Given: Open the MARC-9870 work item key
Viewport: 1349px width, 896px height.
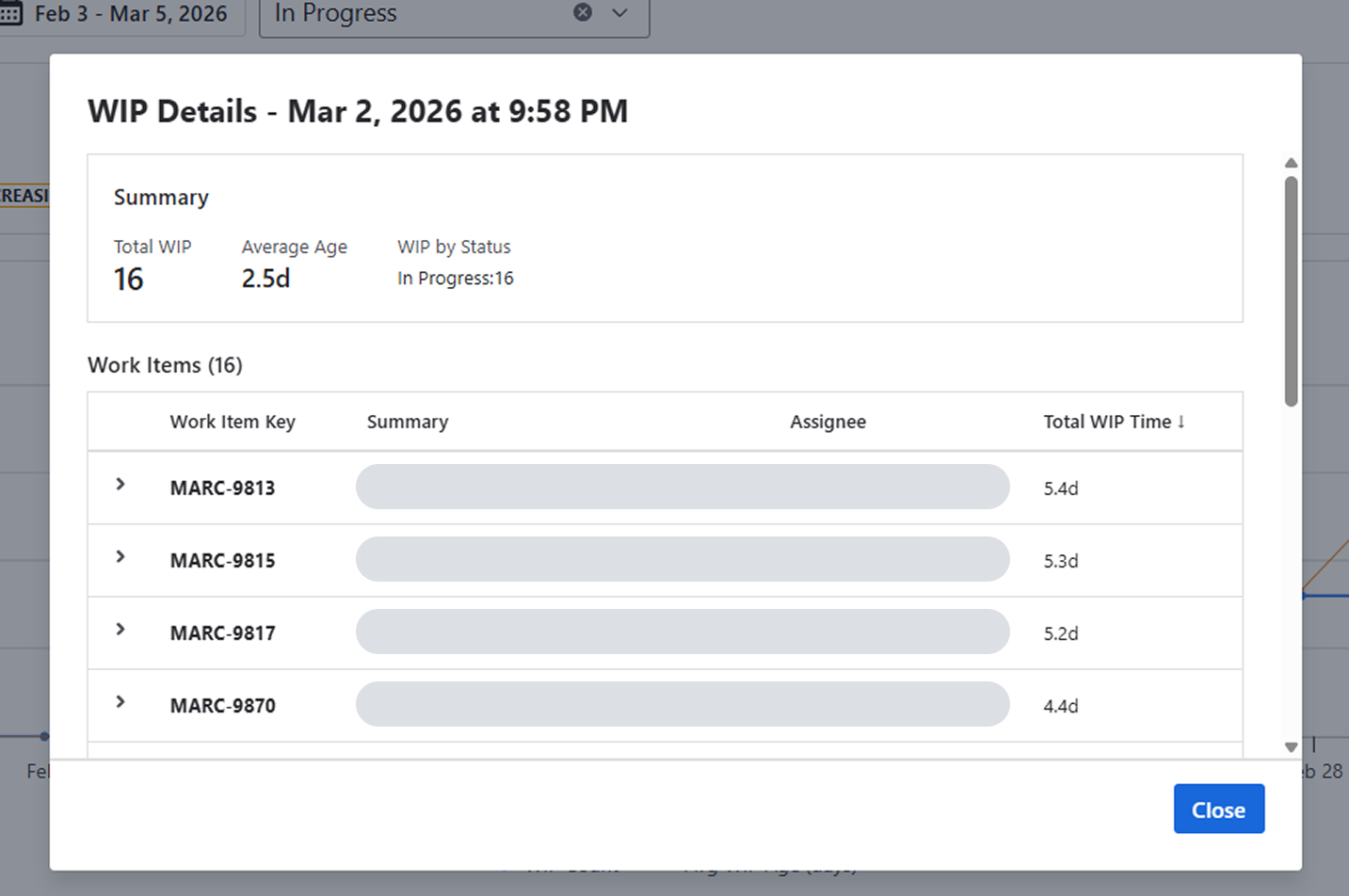Looking at the screenshot, I should click(x=222, y=705).
